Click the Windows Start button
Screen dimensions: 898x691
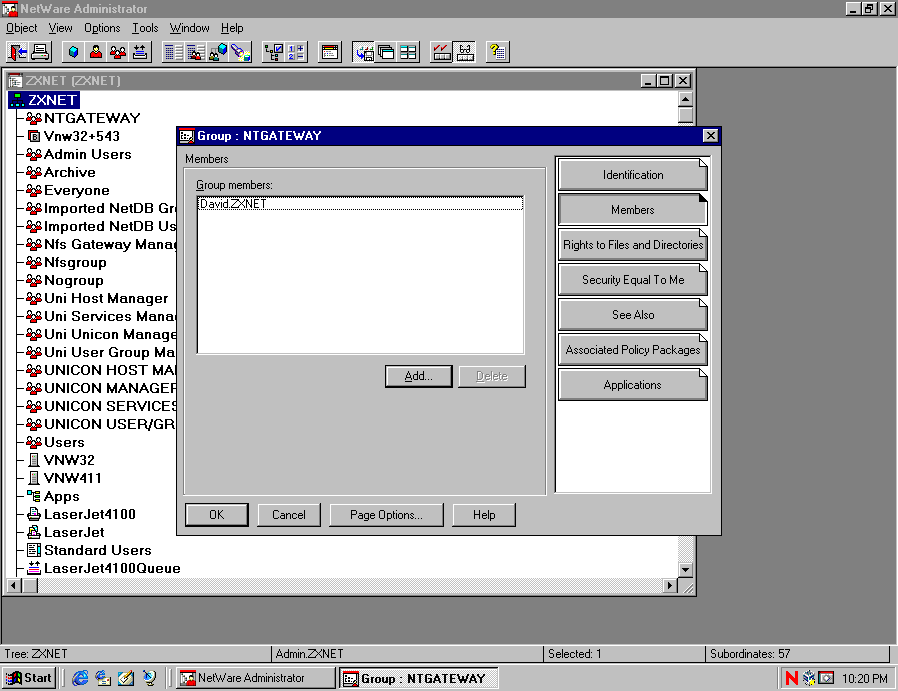(29, 678)
